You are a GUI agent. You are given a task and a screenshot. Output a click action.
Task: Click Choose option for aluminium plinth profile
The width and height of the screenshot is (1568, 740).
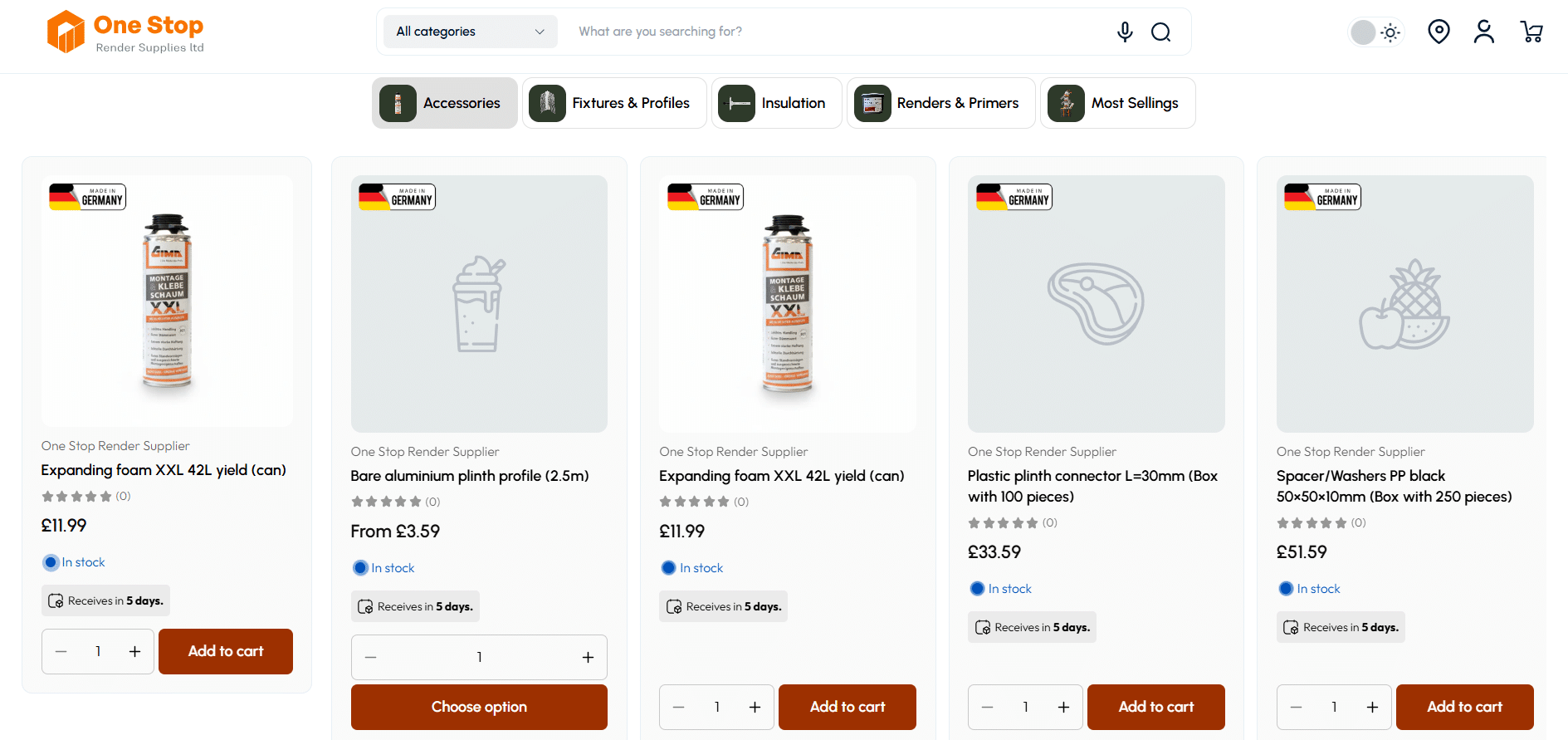(x=479, y=707)
